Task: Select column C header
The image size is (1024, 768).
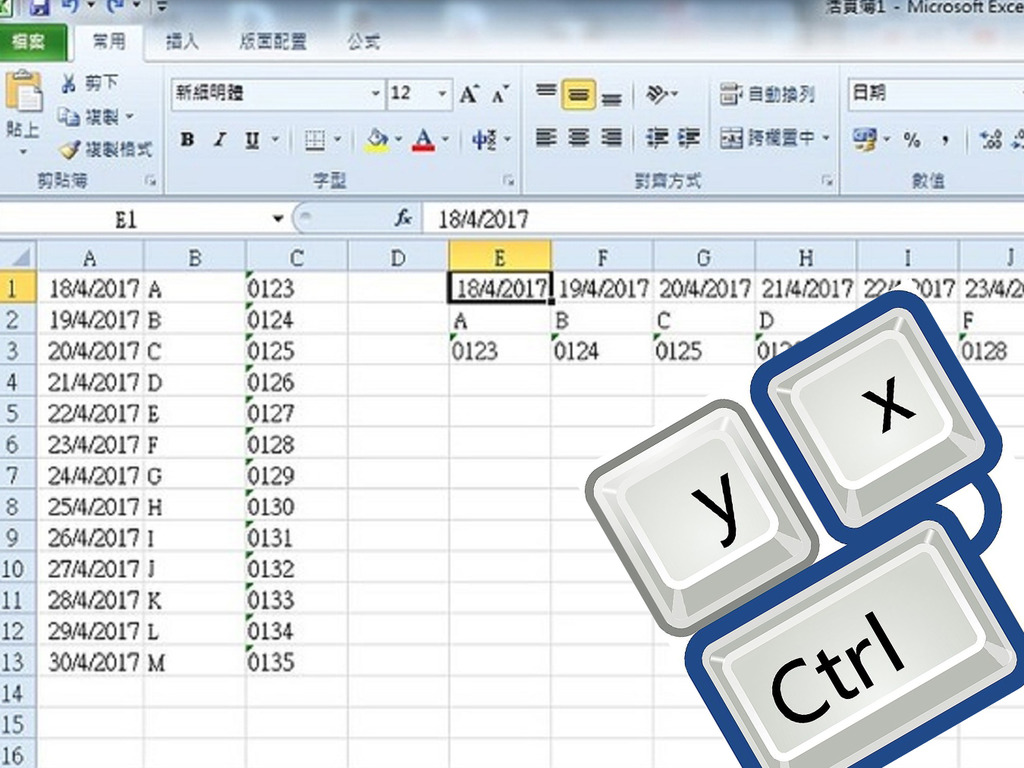Action: point(296,257)
